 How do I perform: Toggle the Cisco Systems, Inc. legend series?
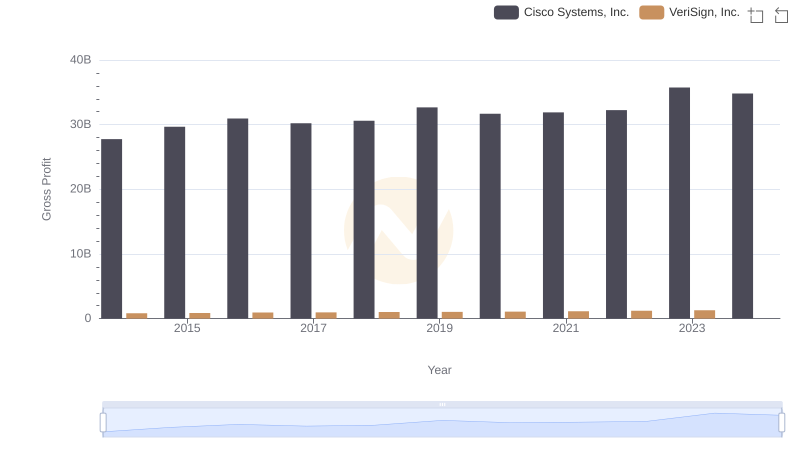(561, 12)
